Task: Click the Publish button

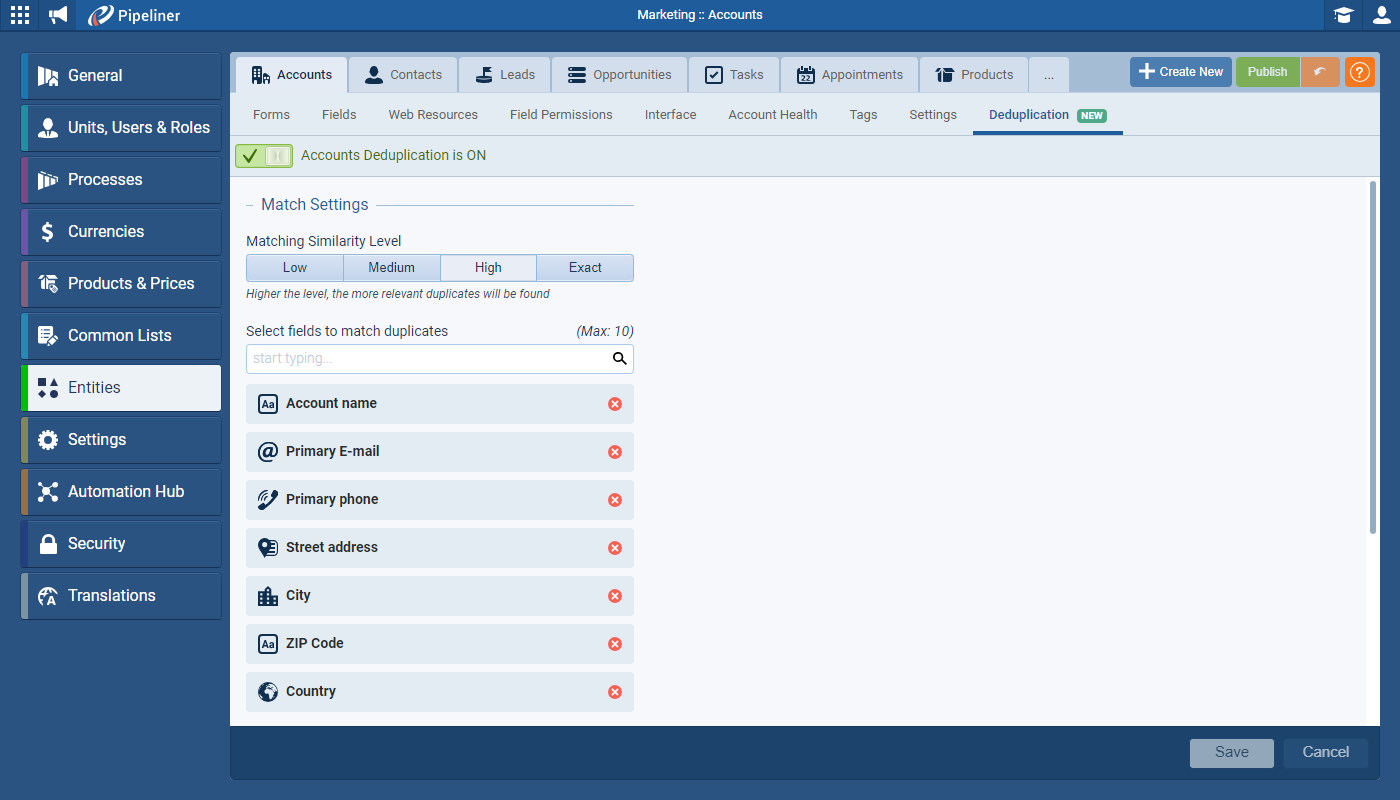Action: click(1267, 72)
